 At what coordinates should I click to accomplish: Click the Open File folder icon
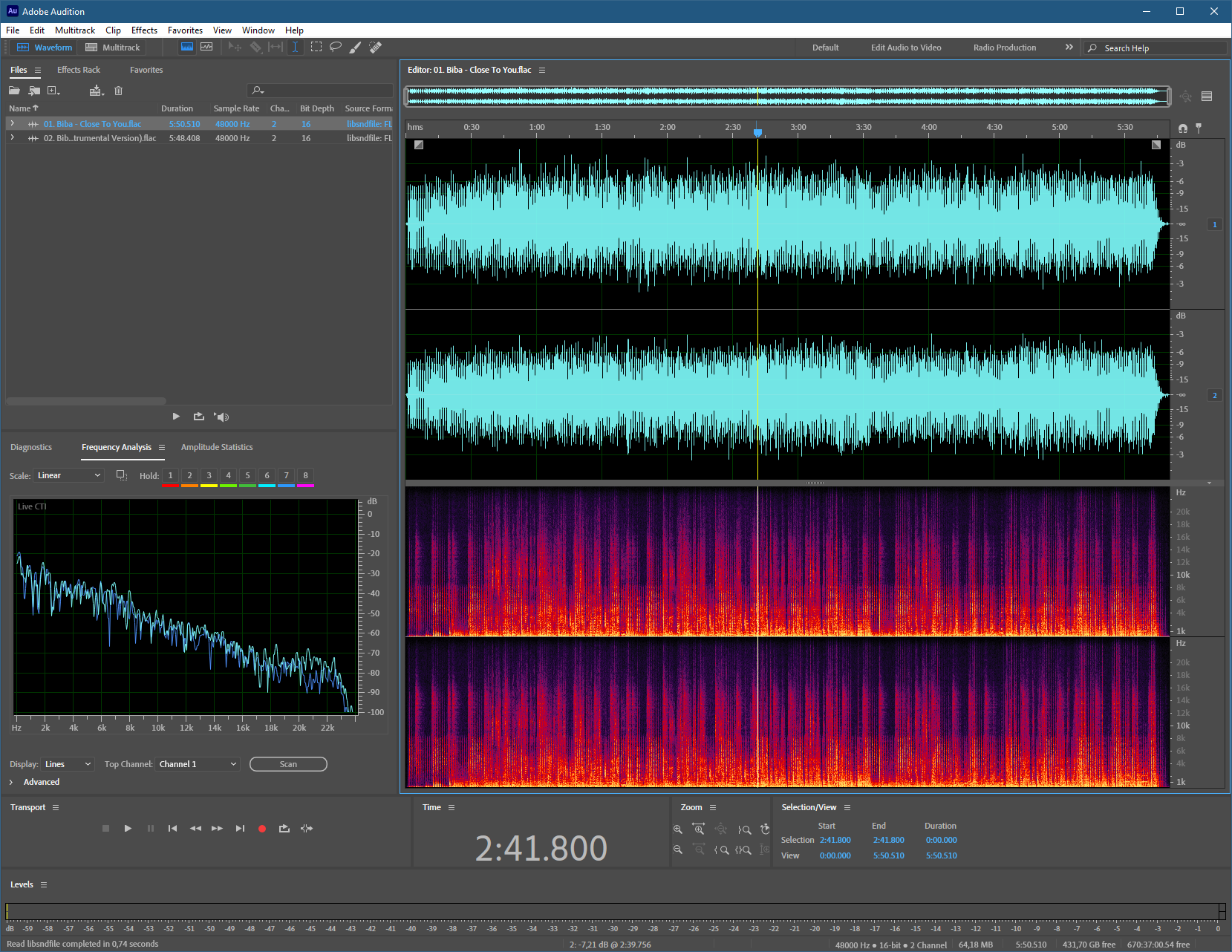coord(14,91)
